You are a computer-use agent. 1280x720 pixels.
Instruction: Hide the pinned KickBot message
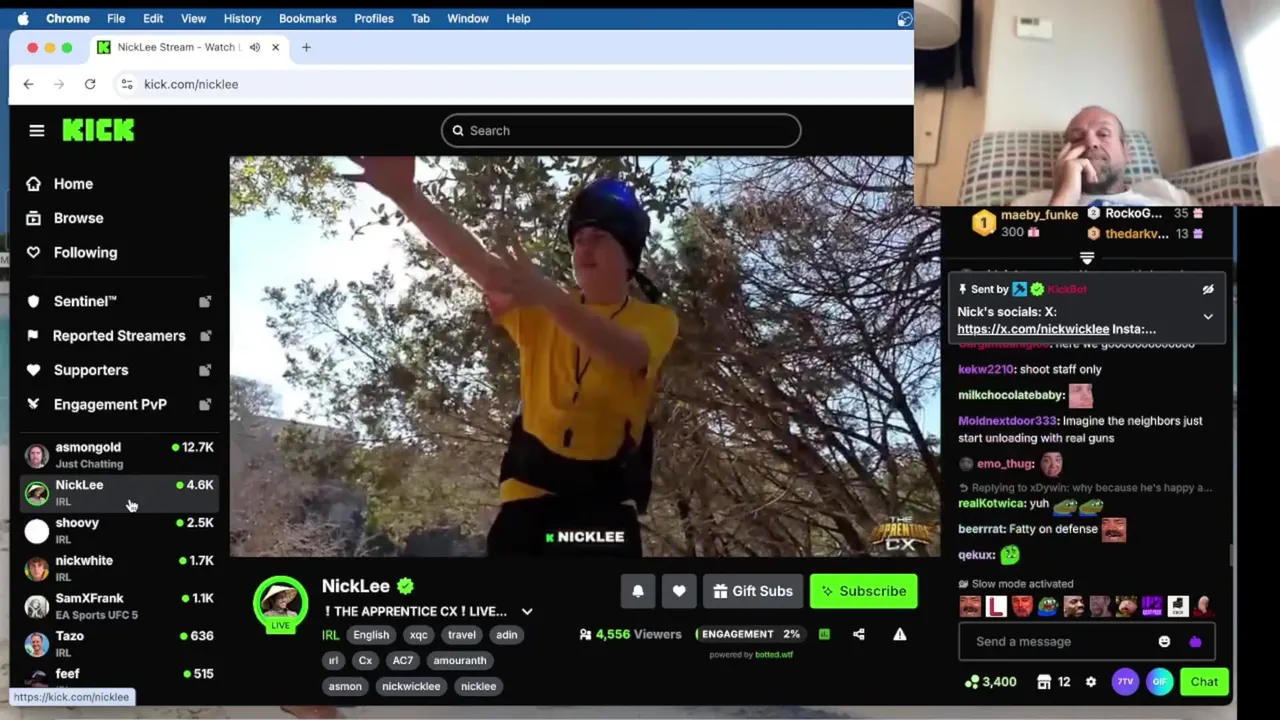click(1208, 289)
